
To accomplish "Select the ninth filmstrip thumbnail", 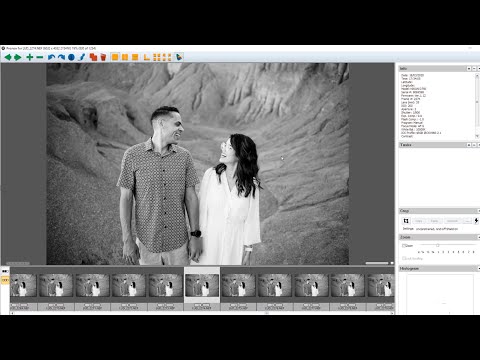I will (311, 286).
